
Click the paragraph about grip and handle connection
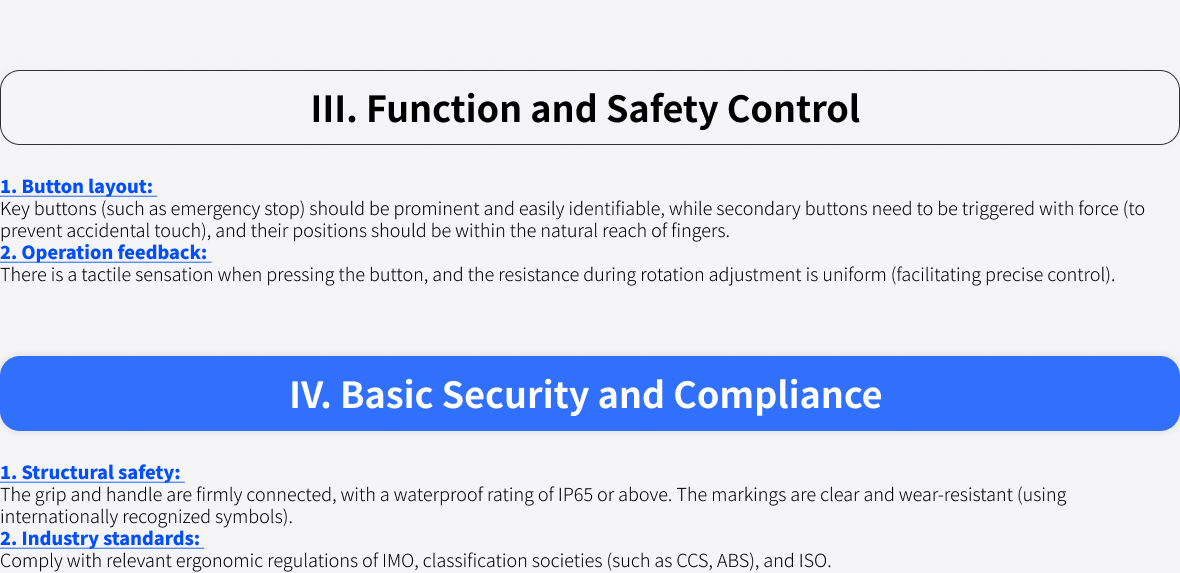point(534,506)
